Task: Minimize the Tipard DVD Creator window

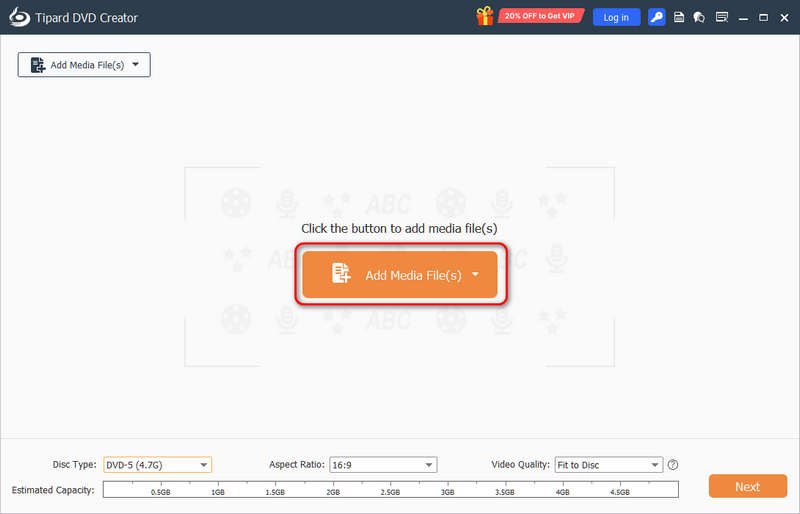Action: click(x=743, y=18)
